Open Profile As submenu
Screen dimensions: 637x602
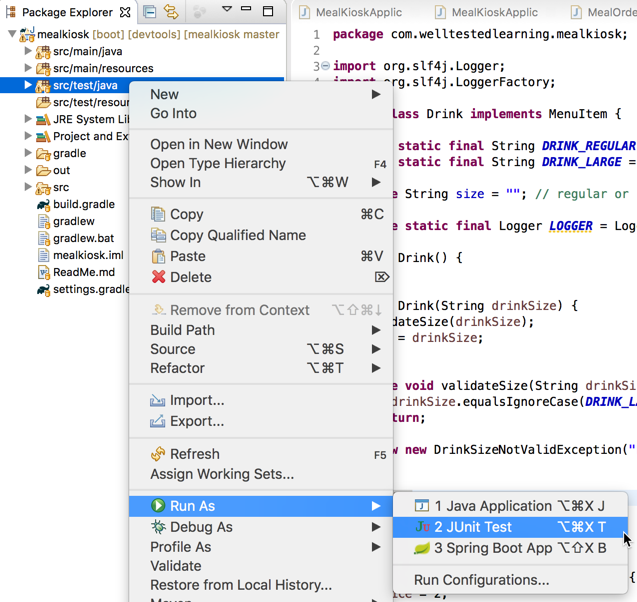[x=261, y=547]
